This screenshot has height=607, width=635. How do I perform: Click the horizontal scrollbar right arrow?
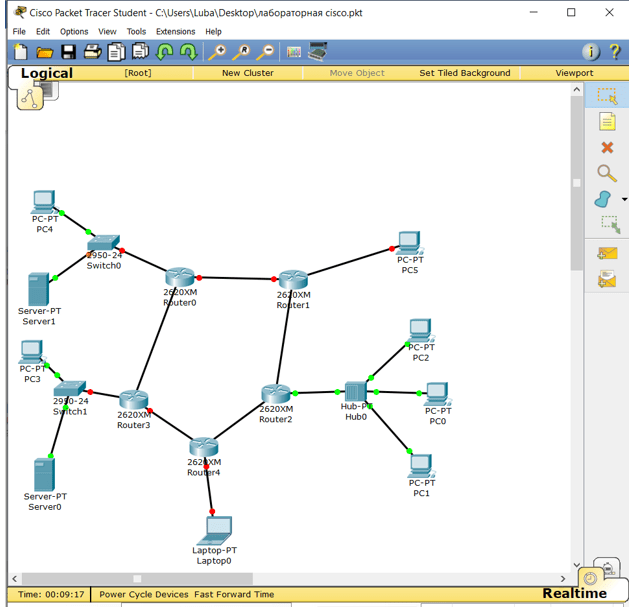point(563,579)
